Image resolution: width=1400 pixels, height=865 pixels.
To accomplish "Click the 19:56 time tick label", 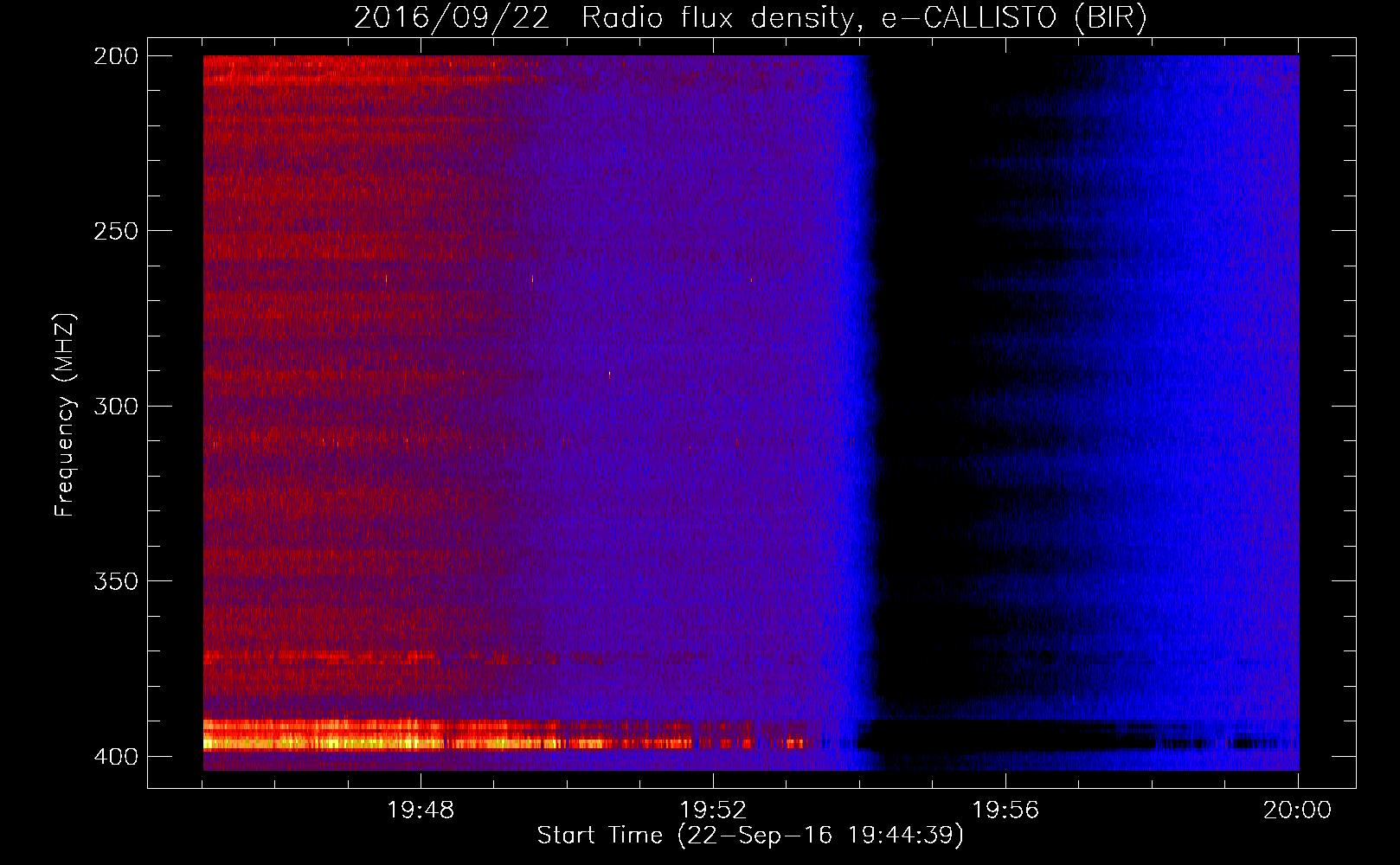I will click(1005, 811).
